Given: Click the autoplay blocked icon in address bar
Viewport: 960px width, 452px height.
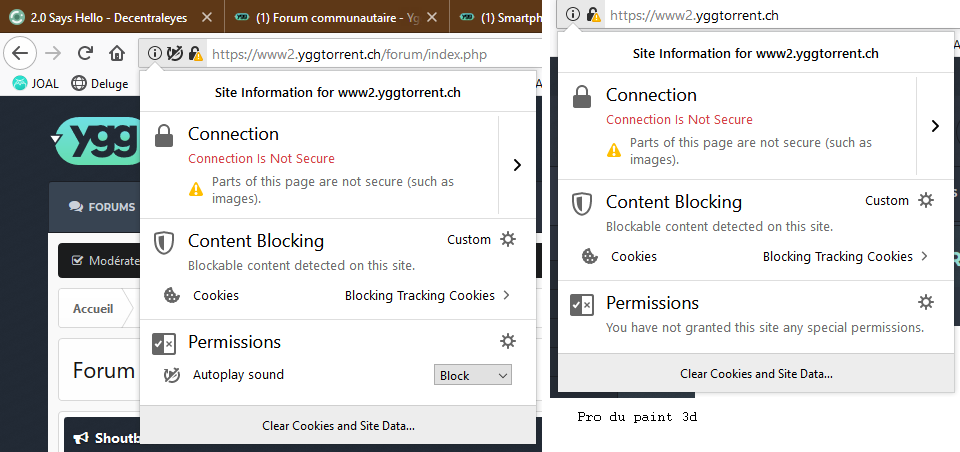Looking at the screenshot, I should coord(175,54).
